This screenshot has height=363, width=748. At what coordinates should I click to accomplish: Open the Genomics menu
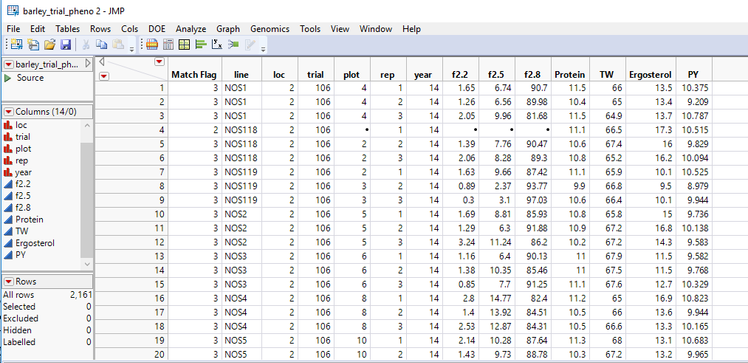[x=270, y=29]
